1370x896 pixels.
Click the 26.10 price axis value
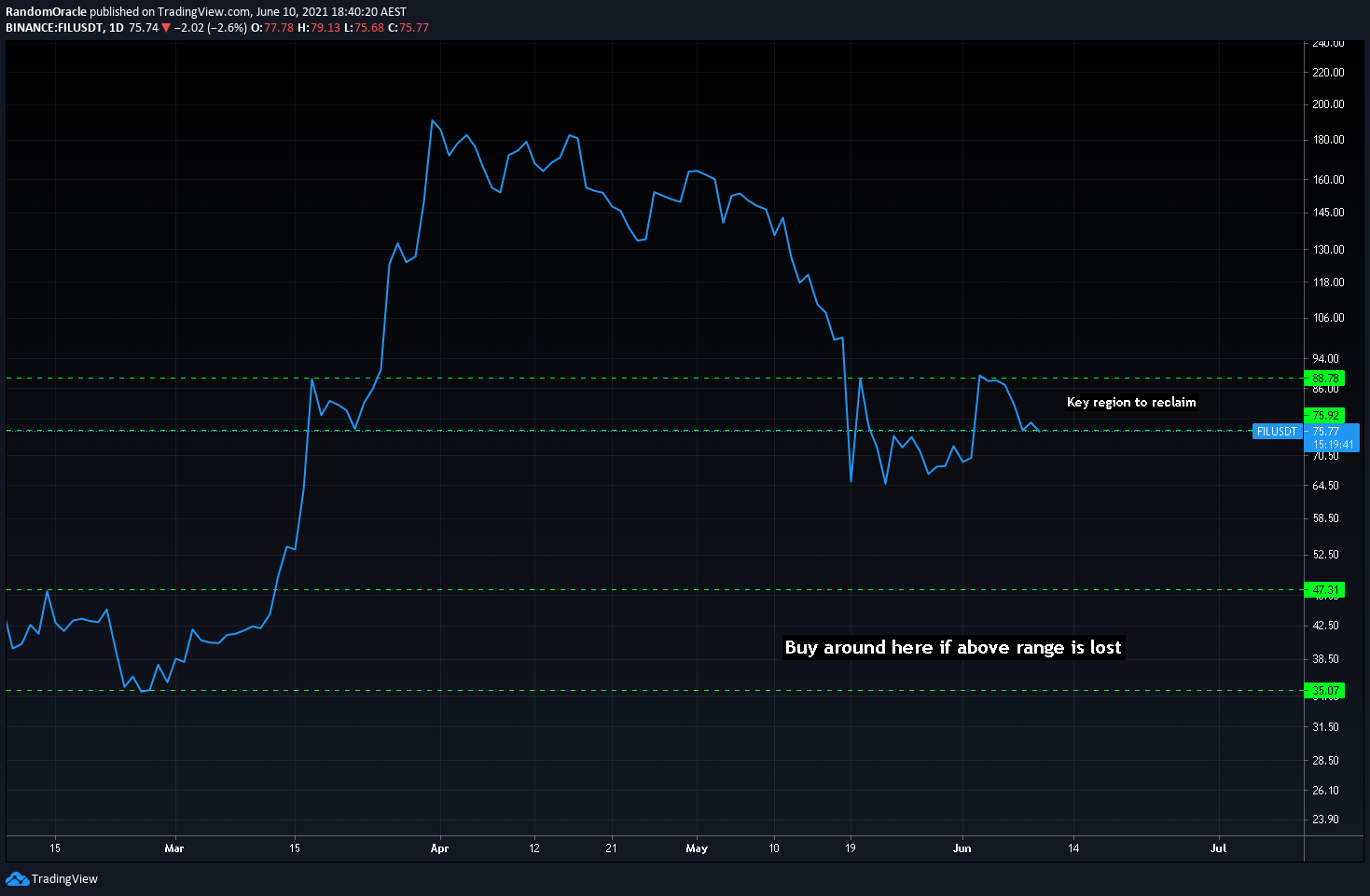1325,791
